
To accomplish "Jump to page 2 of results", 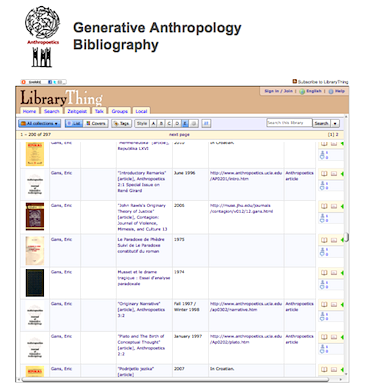I will (x=337, y=135).
